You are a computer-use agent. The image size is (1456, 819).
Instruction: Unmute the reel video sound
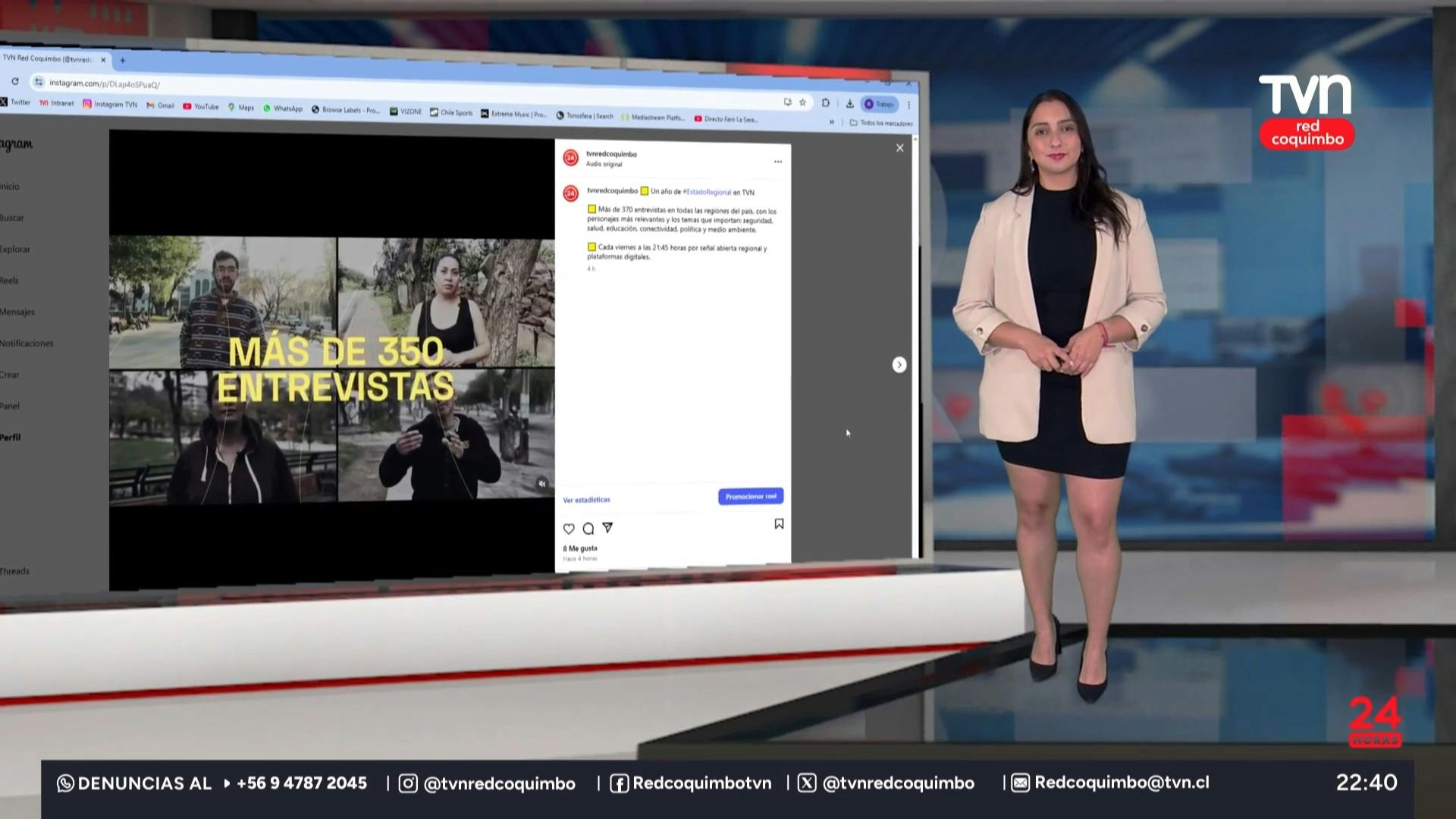(541, 484)
